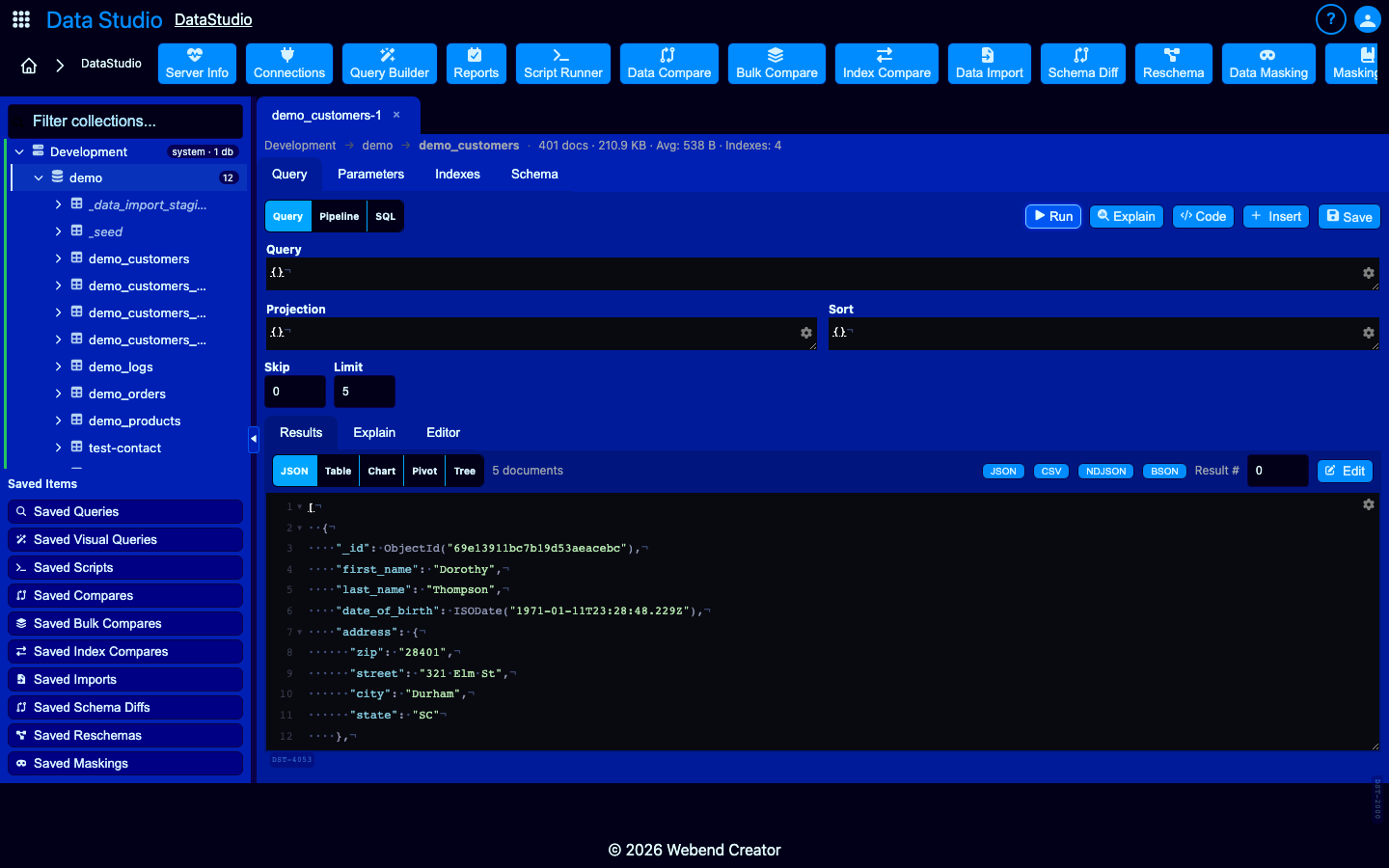Select the Results tab
Image resolution: width=1389 pixels, height=868 pixels.
tap(301, 432)
